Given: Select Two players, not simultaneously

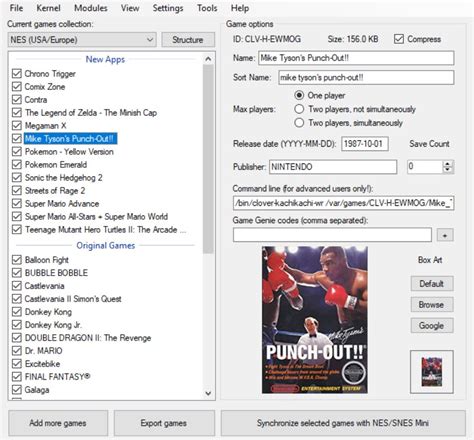Looking at the screenshot, I should click(299, 109).
